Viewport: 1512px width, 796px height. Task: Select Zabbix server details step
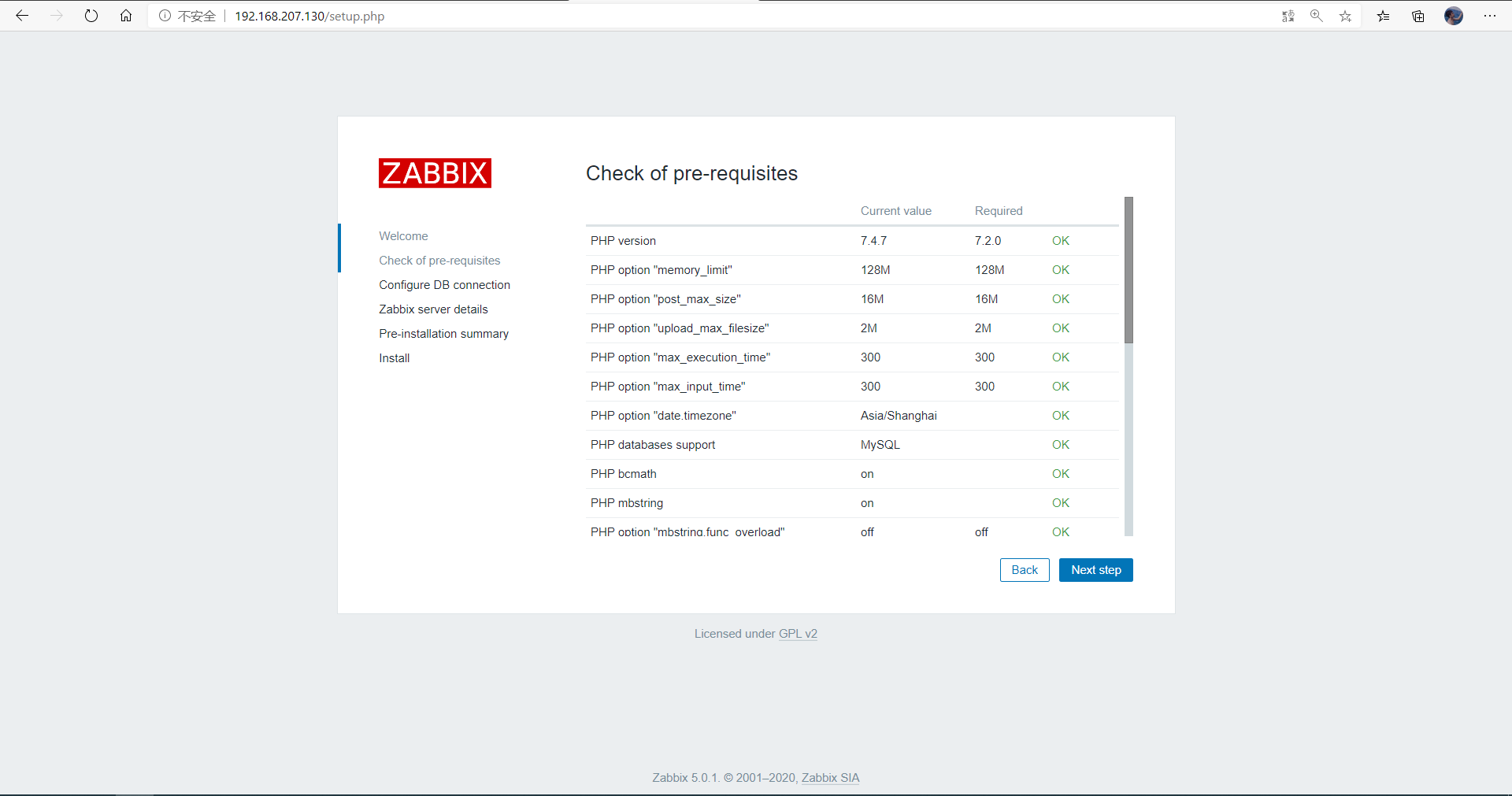coord(433,309)
